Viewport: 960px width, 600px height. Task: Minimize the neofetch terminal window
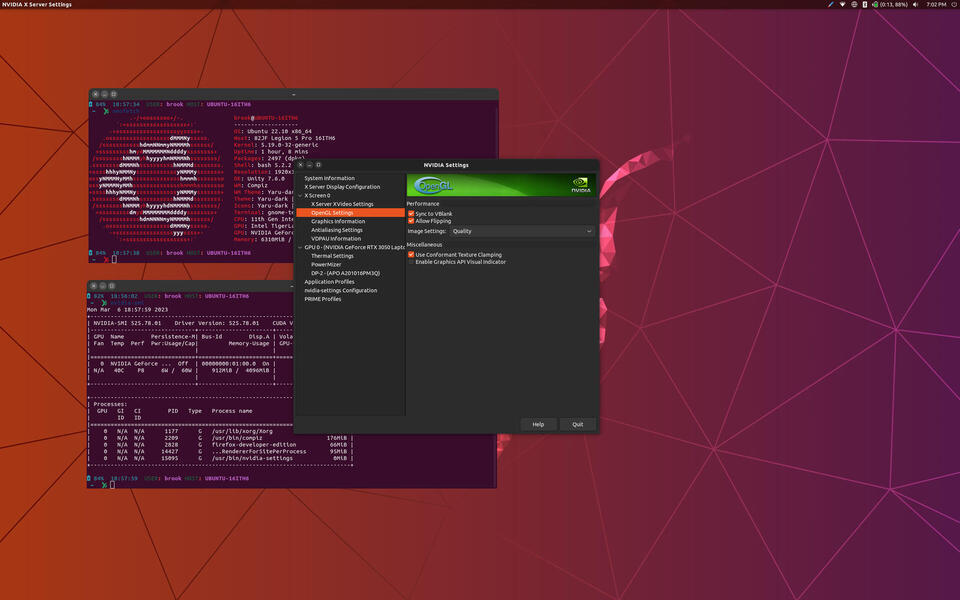(105, 94)
